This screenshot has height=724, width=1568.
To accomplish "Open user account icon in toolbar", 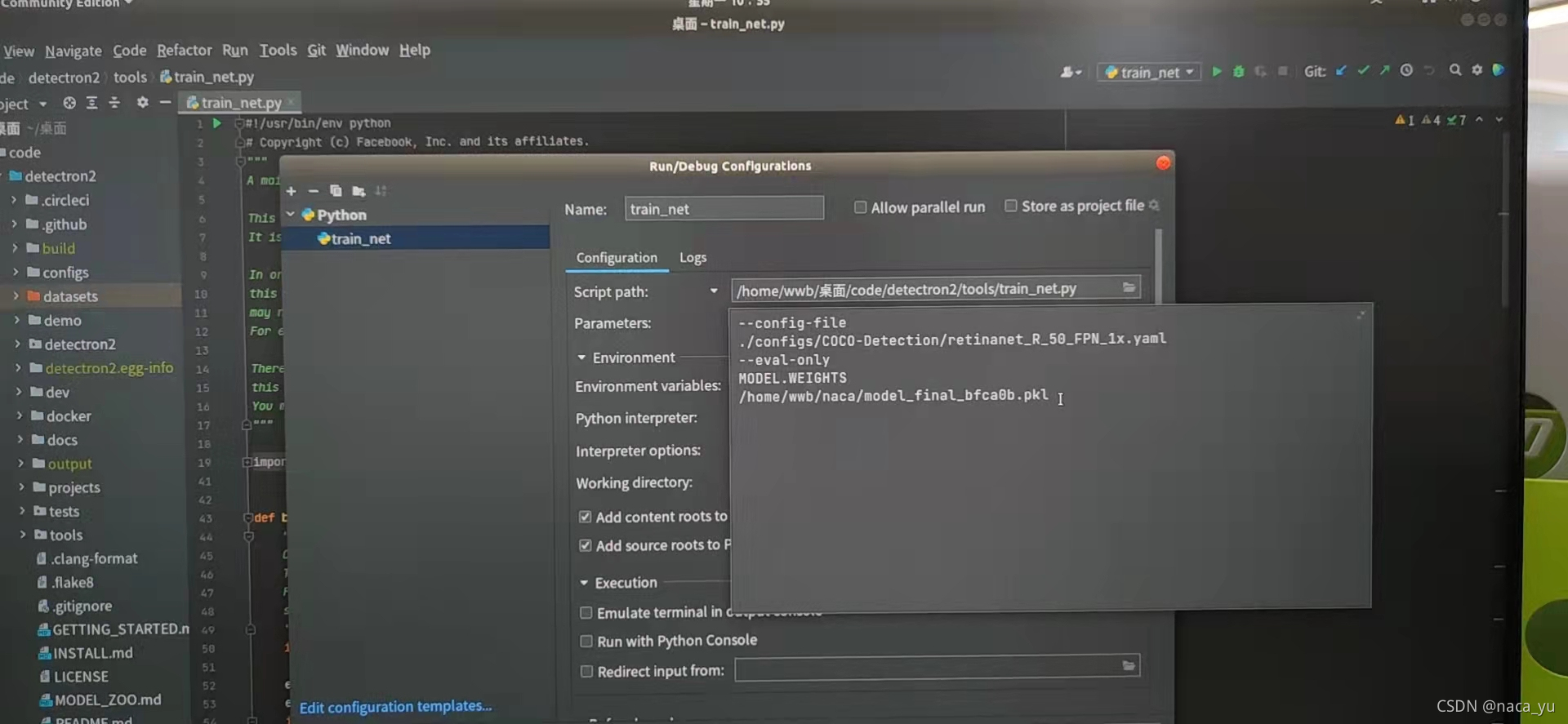I will (x=1071, y=73).
